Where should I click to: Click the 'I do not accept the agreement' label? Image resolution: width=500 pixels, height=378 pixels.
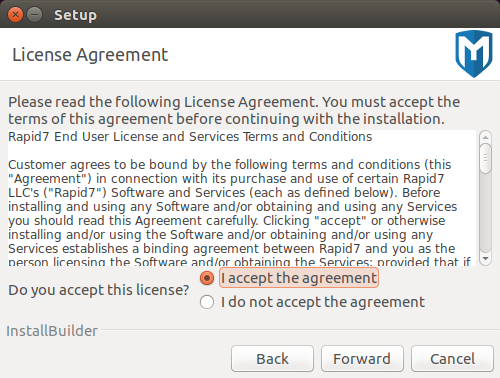coord(323,302)
